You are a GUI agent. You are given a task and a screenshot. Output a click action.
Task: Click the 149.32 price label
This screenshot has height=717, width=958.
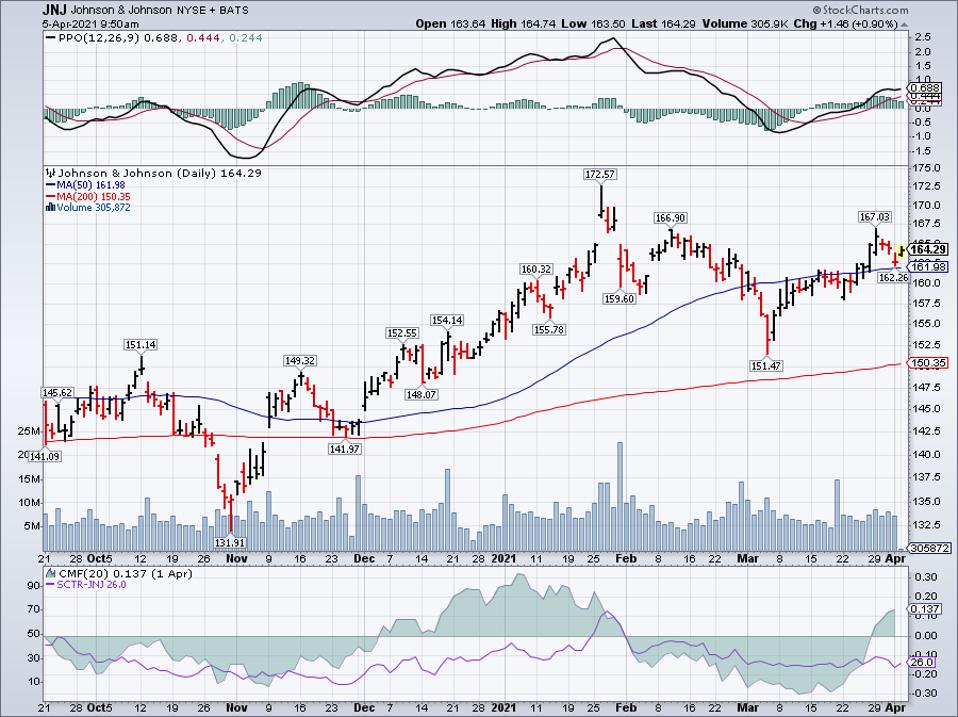(x=299, y=361)
